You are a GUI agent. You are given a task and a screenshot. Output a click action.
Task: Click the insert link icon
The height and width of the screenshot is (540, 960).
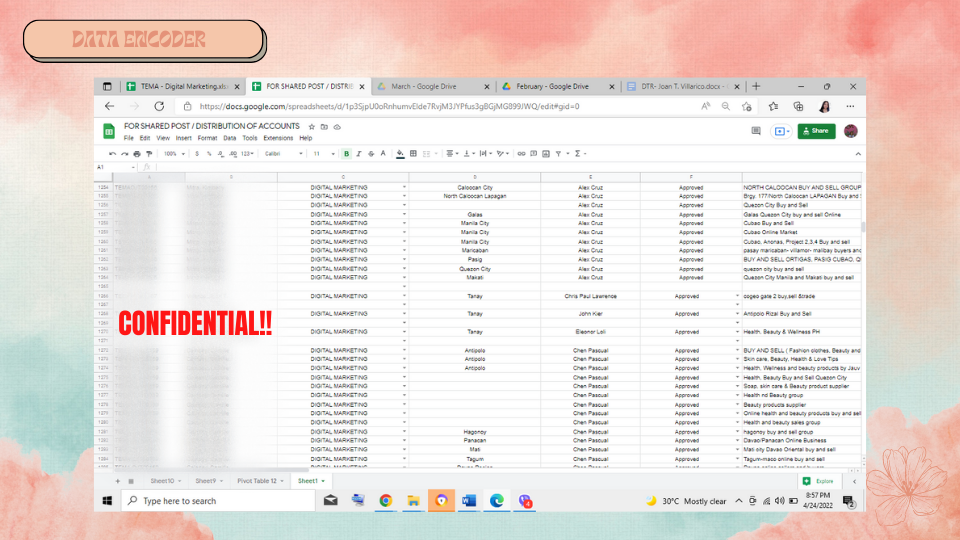click(521, 154)
